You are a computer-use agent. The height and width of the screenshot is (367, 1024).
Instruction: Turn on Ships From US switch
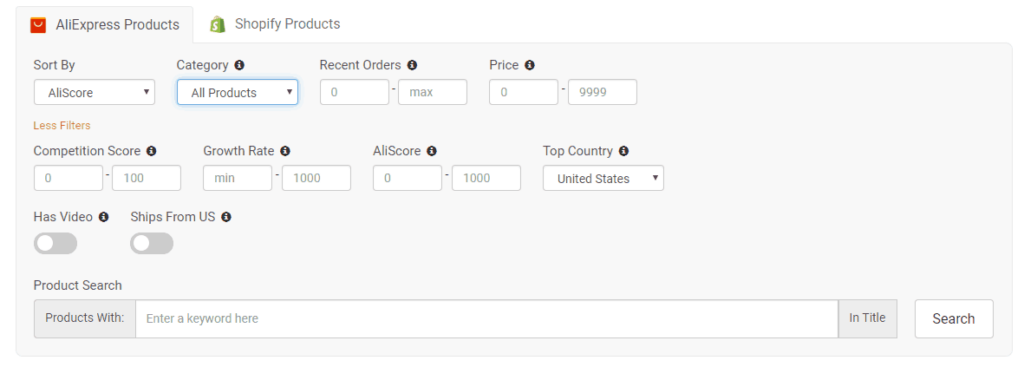coord(152,244)
